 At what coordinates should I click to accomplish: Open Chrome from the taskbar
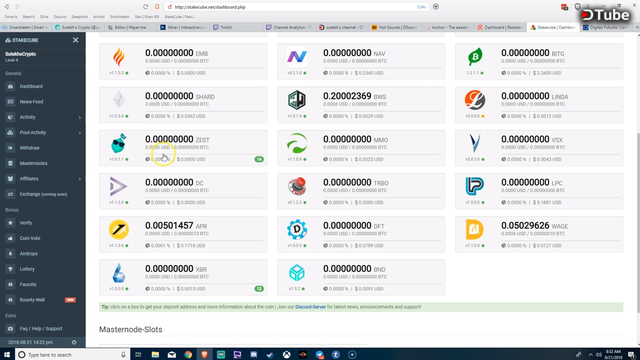188,355
